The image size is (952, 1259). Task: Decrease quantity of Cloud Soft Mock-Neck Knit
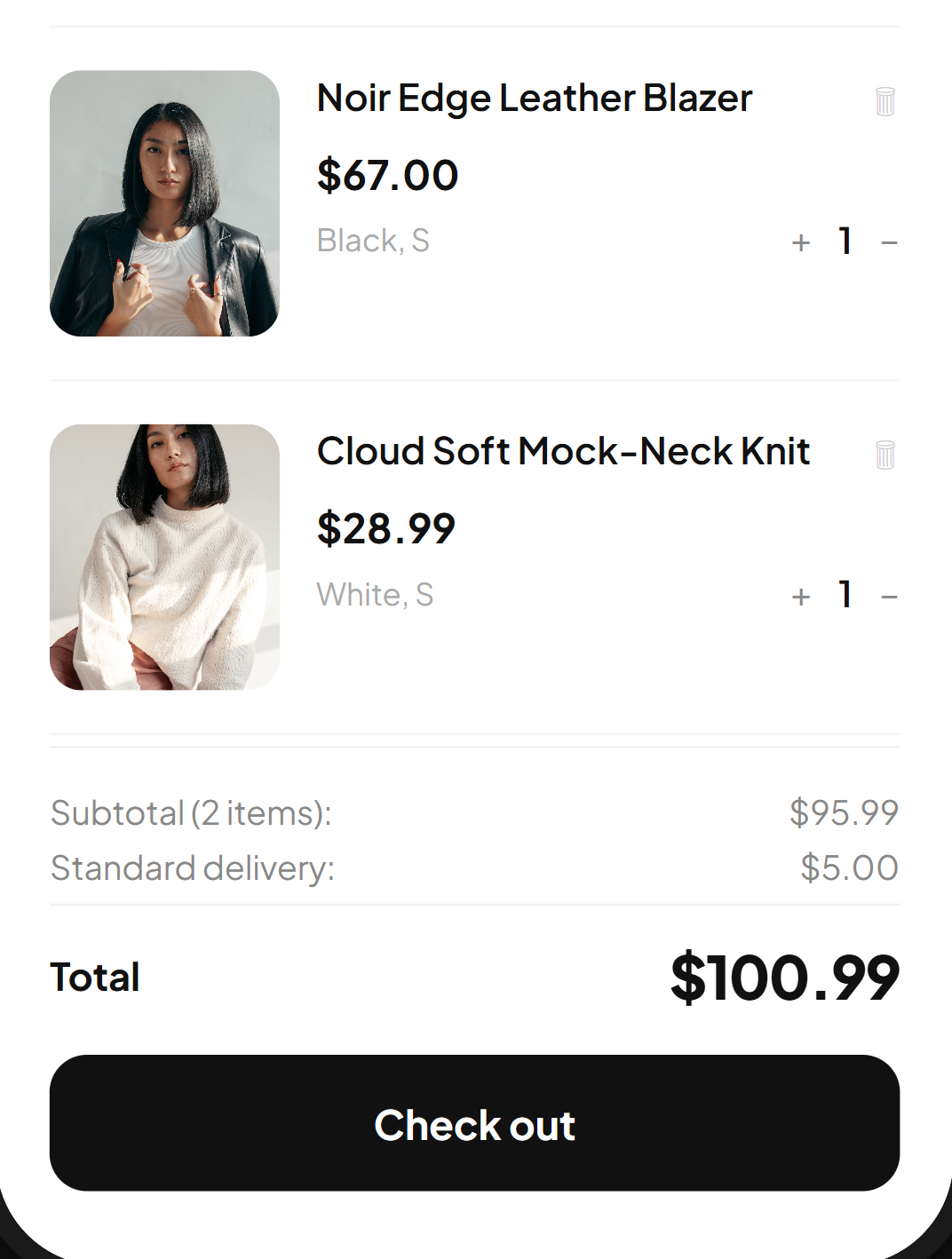point(888,596)
